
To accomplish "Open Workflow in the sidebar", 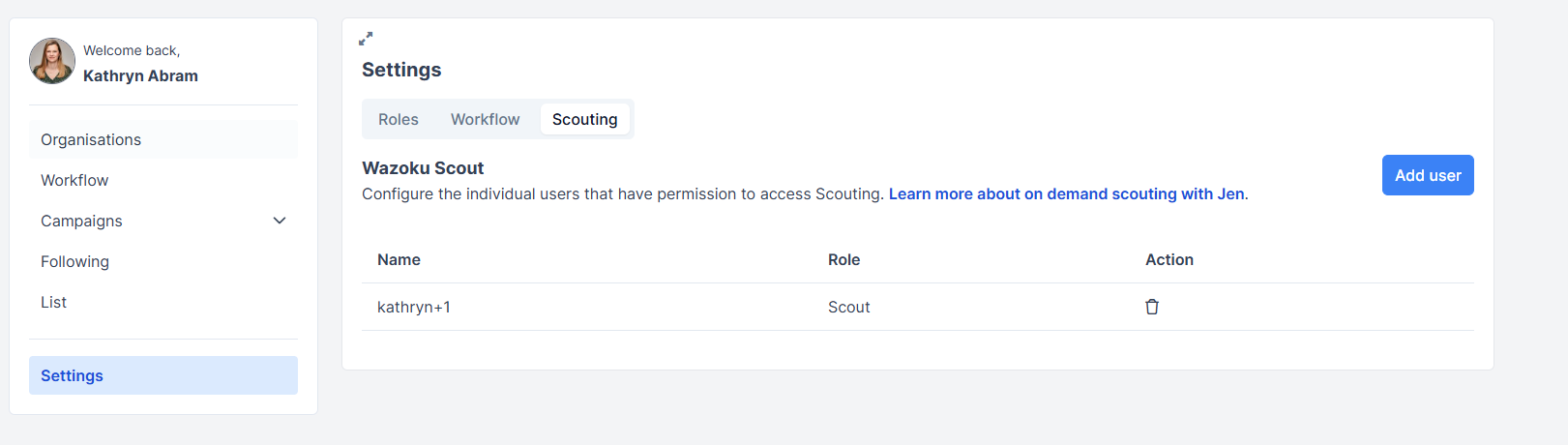I will point(163,180).
